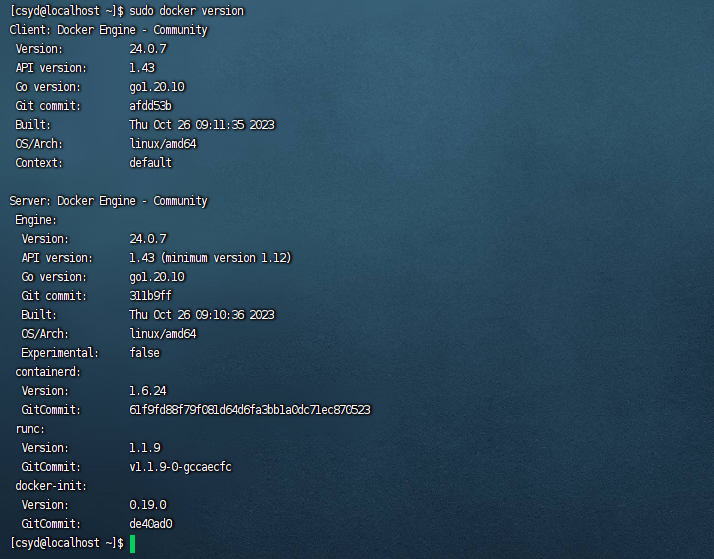
Task: Click the 'Engine:' section label
Action: pos(36,220)
